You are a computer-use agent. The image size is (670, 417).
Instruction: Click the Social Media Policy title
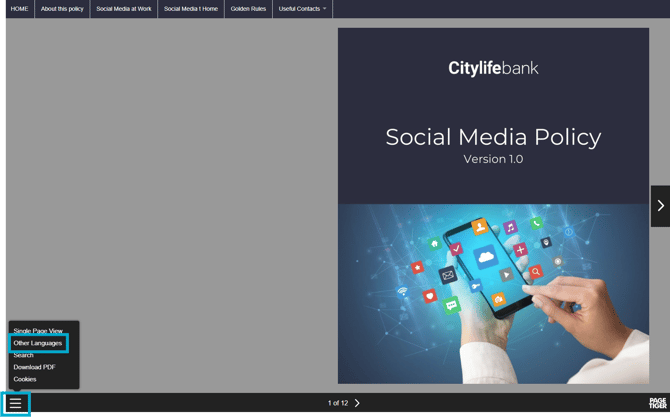click(493, 137)
